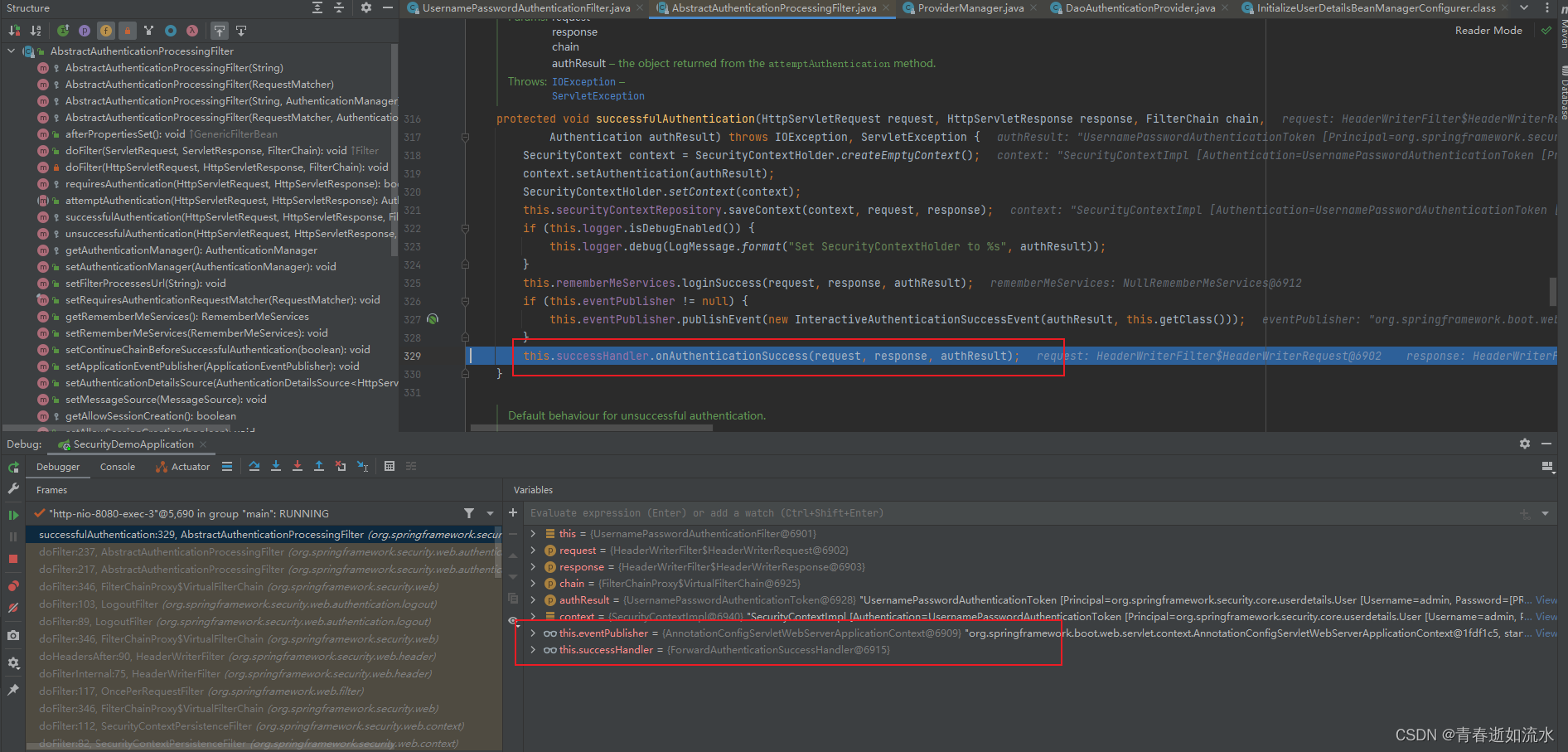Image resolution: width=1568 pixels, height=752 pixels.
Task: Expand the response variable node
Action: (532, 567)
